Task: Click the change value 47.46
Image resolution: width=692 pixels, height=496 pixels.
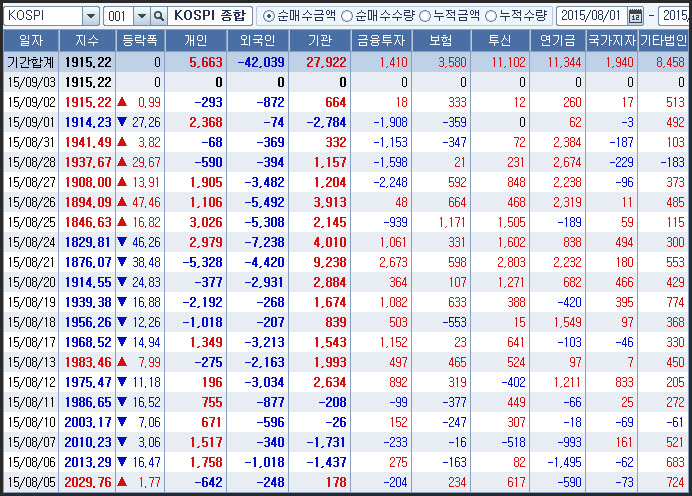Action: tap(146, 203)
